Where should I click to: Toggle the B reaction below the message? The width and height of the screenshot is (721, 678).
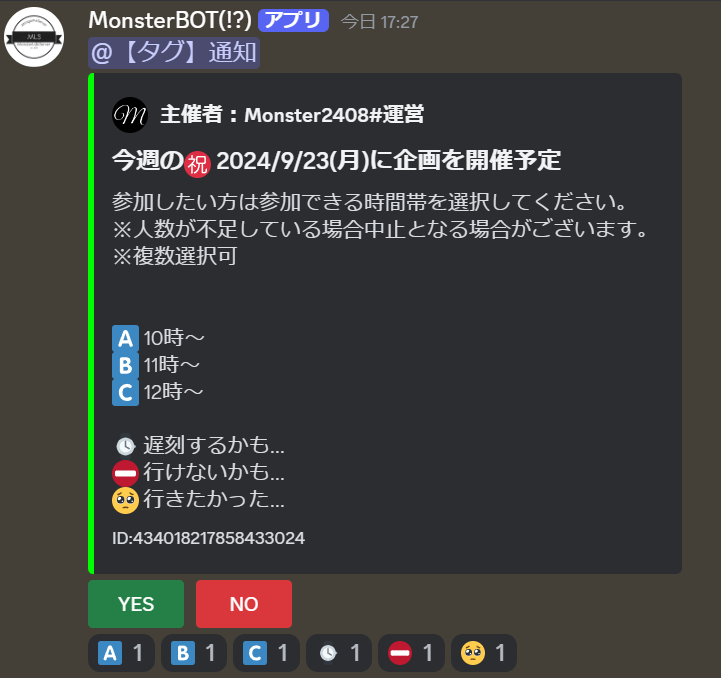[194, 653]
